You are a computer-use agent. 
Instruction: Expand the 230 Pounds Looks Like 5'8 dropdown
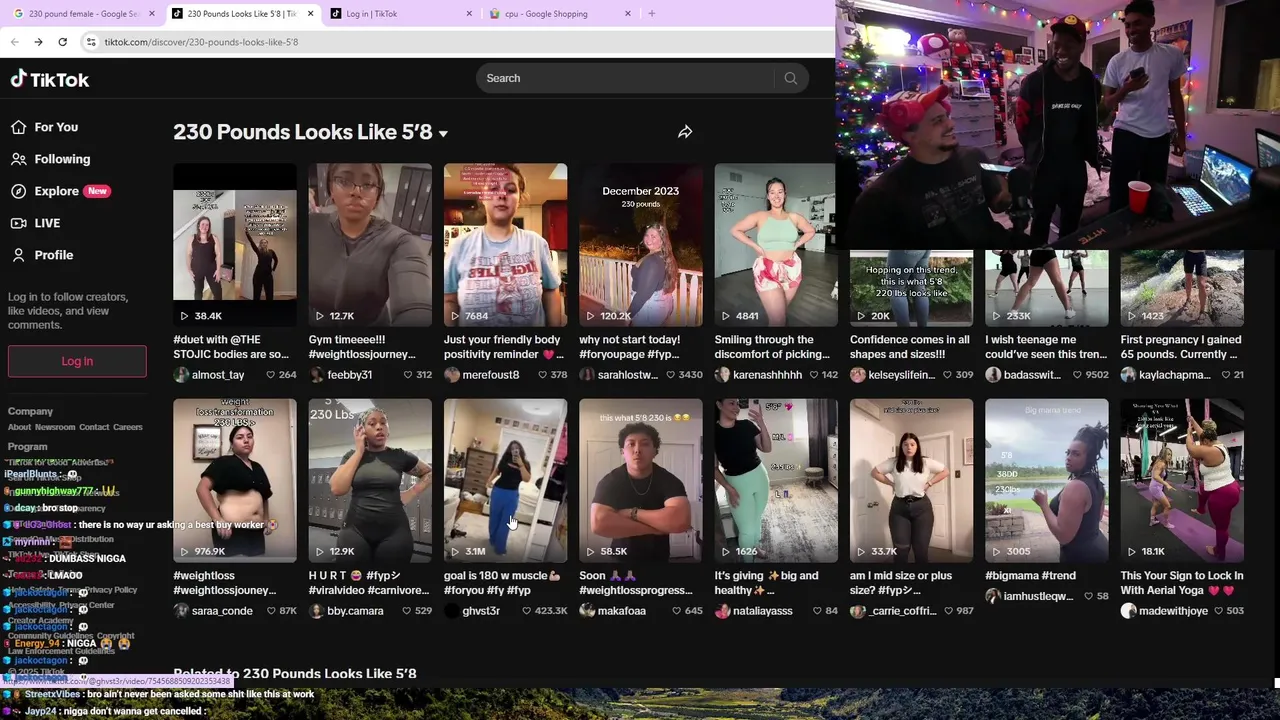pyautogui.click(x=443, y=133)
